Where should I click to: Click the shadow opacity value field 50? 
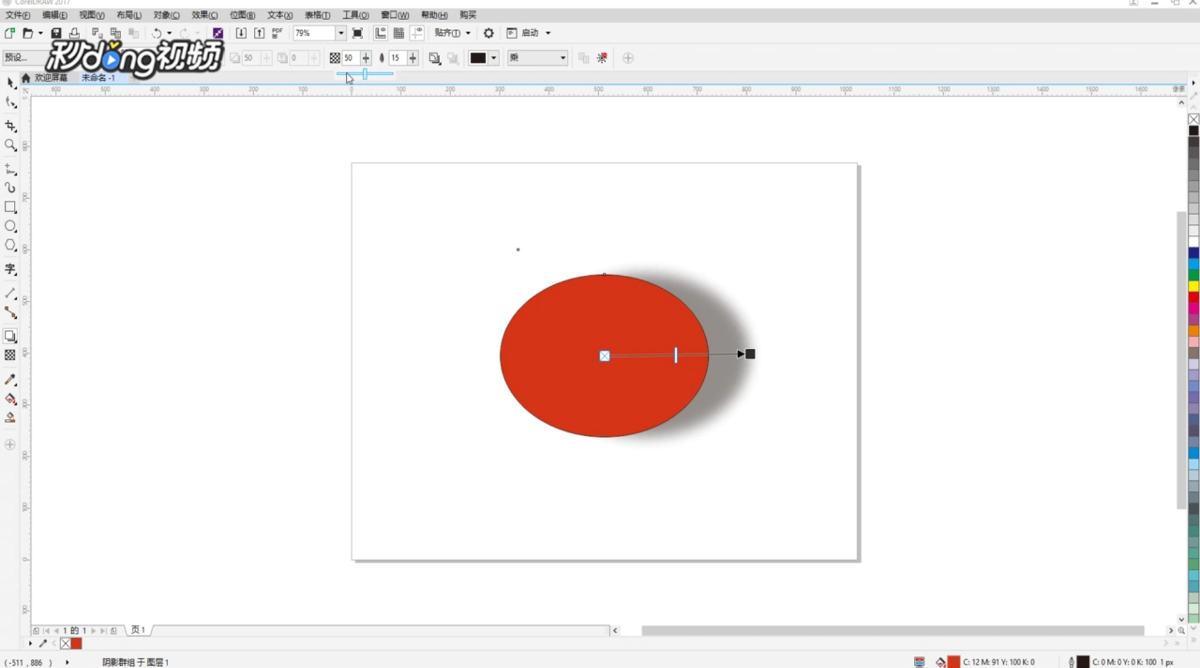350,58
